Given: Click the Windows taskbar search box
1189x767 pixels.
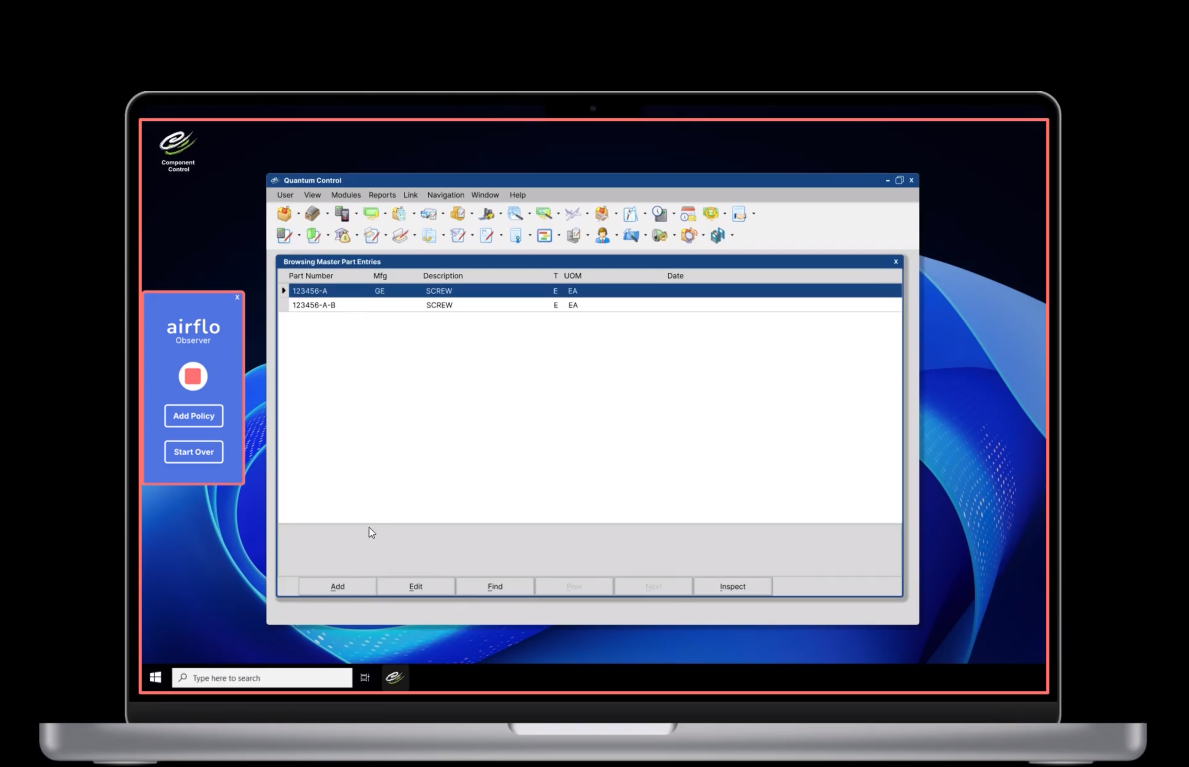Looking at the screenshot, I should pyautogui.click(x=262, y=678).
